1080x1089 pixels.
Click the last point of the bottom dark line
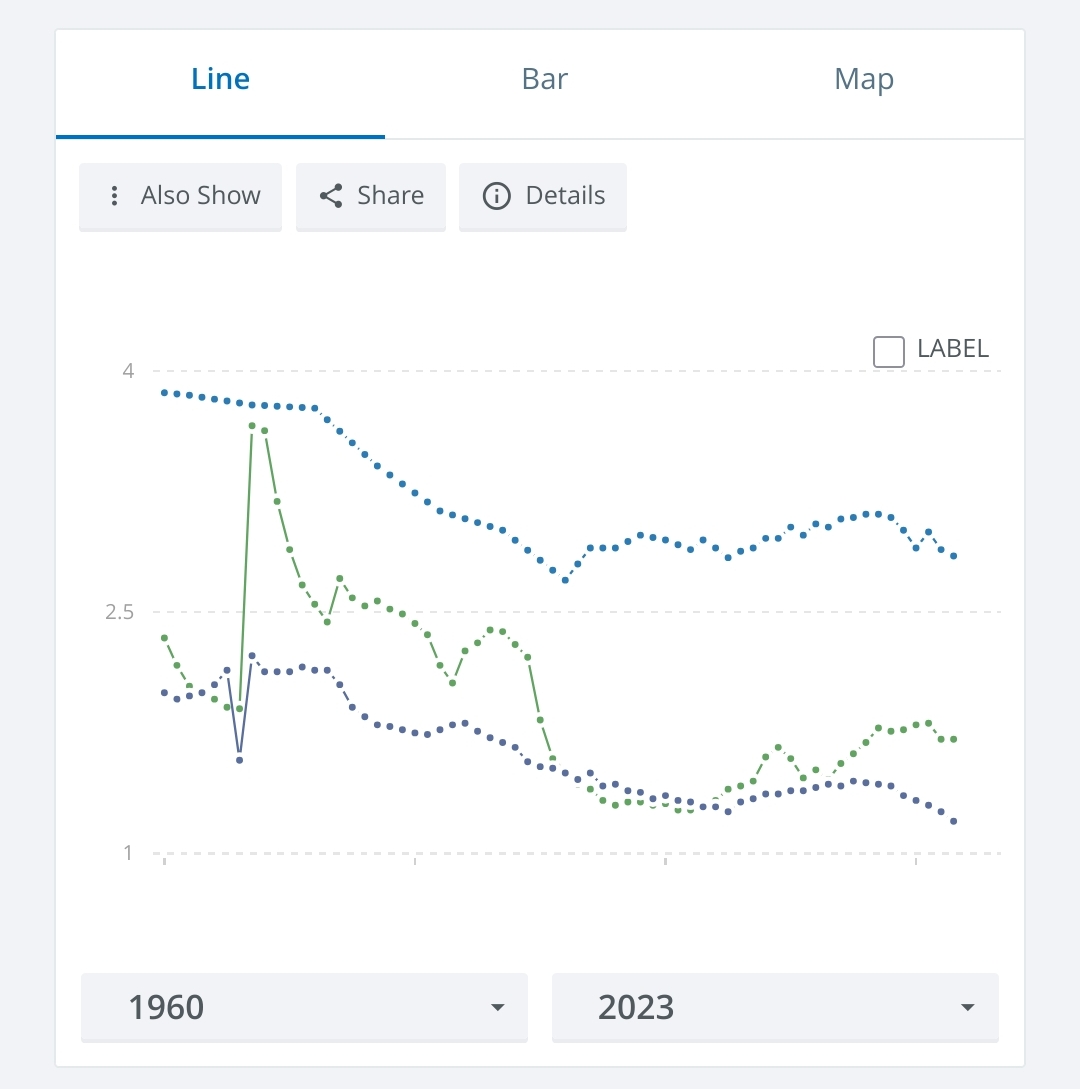pyautogui.click(x=954, y=821)
